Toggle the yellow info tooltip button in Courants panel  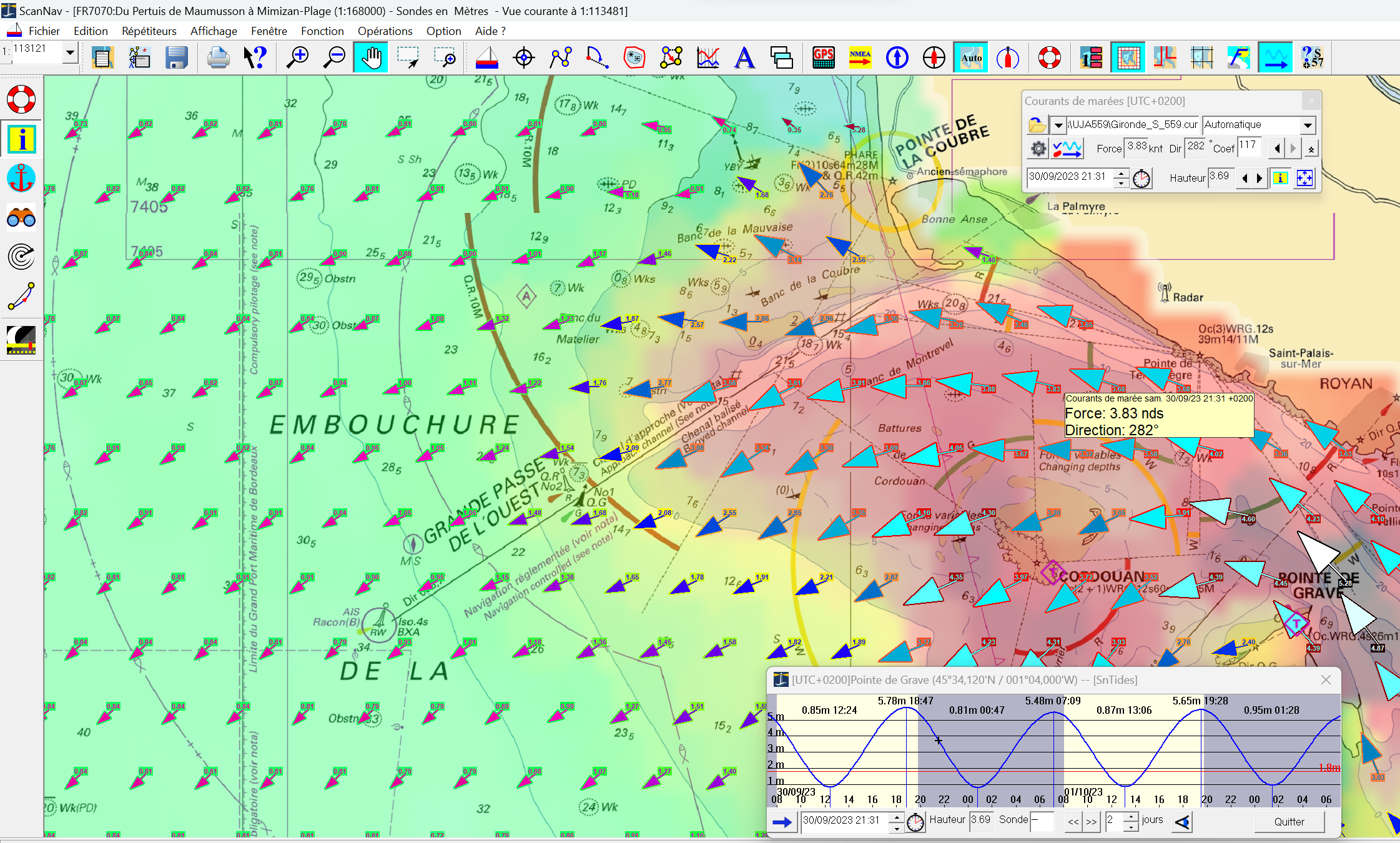click(x=1280, y=179)
